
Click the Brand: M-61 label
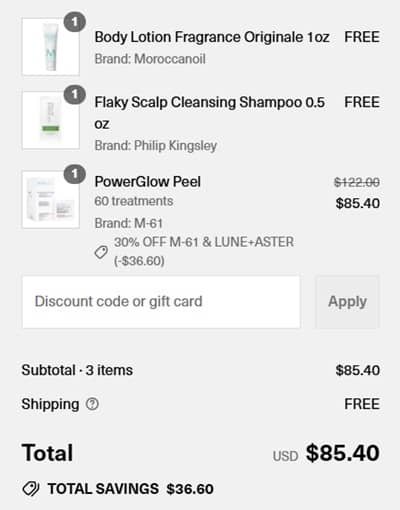coord(129,223)
